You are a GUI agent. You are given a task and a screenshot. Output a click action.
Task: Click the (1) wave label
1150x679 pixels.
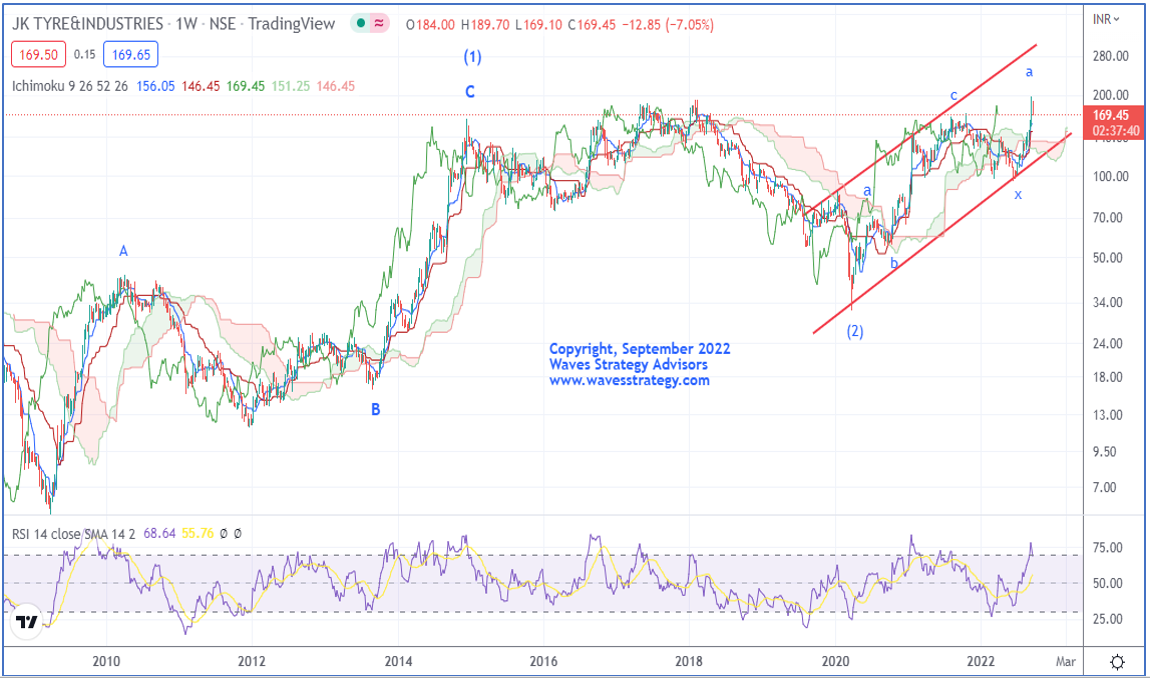coord(472,56)
